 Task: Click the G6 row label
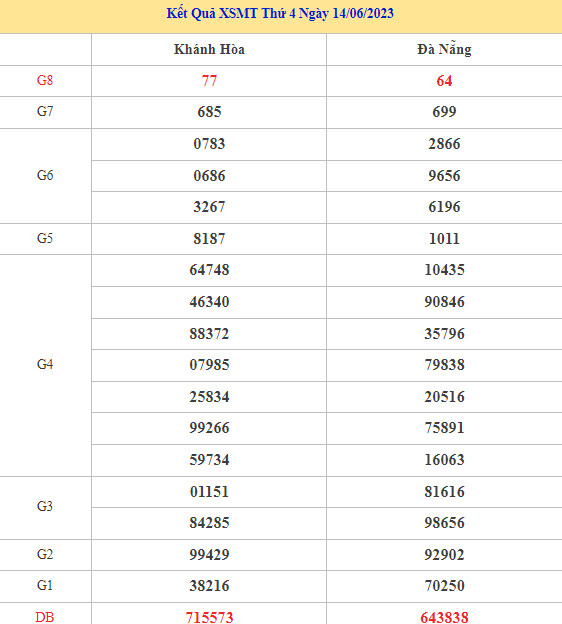click(x=45, y=176)
